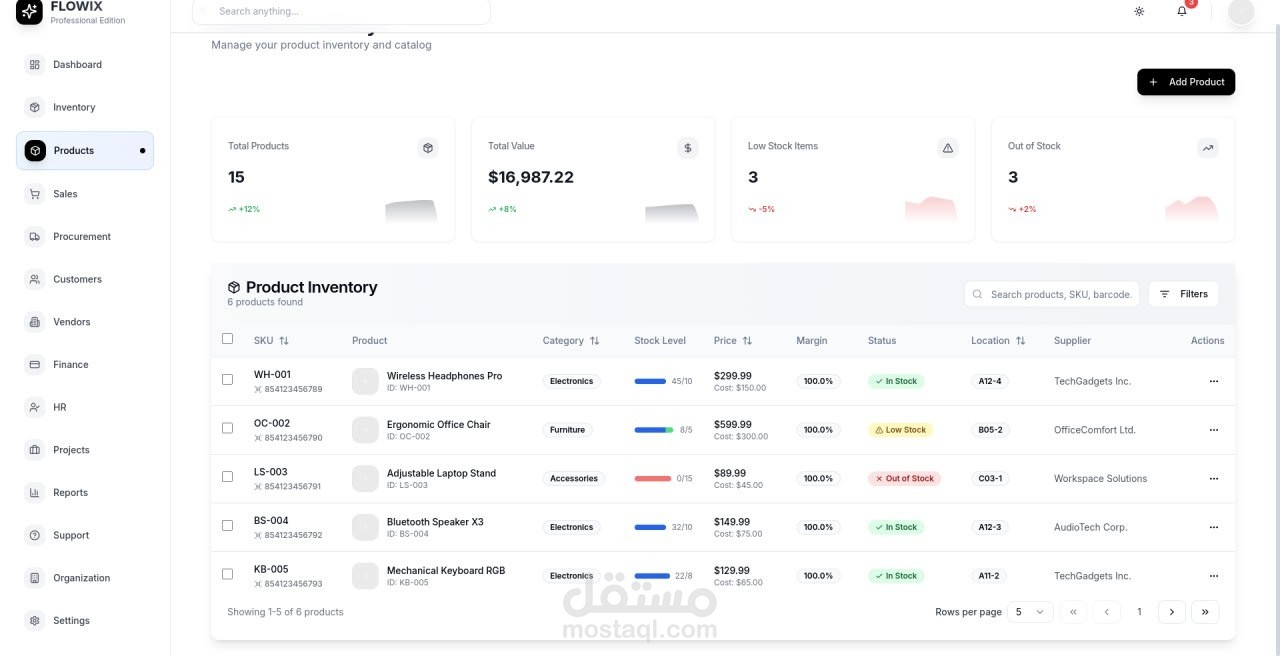Click the 32/10 stock level bar
The width and height of the screenshot is (1280, 656).
[x=650, y=527]
